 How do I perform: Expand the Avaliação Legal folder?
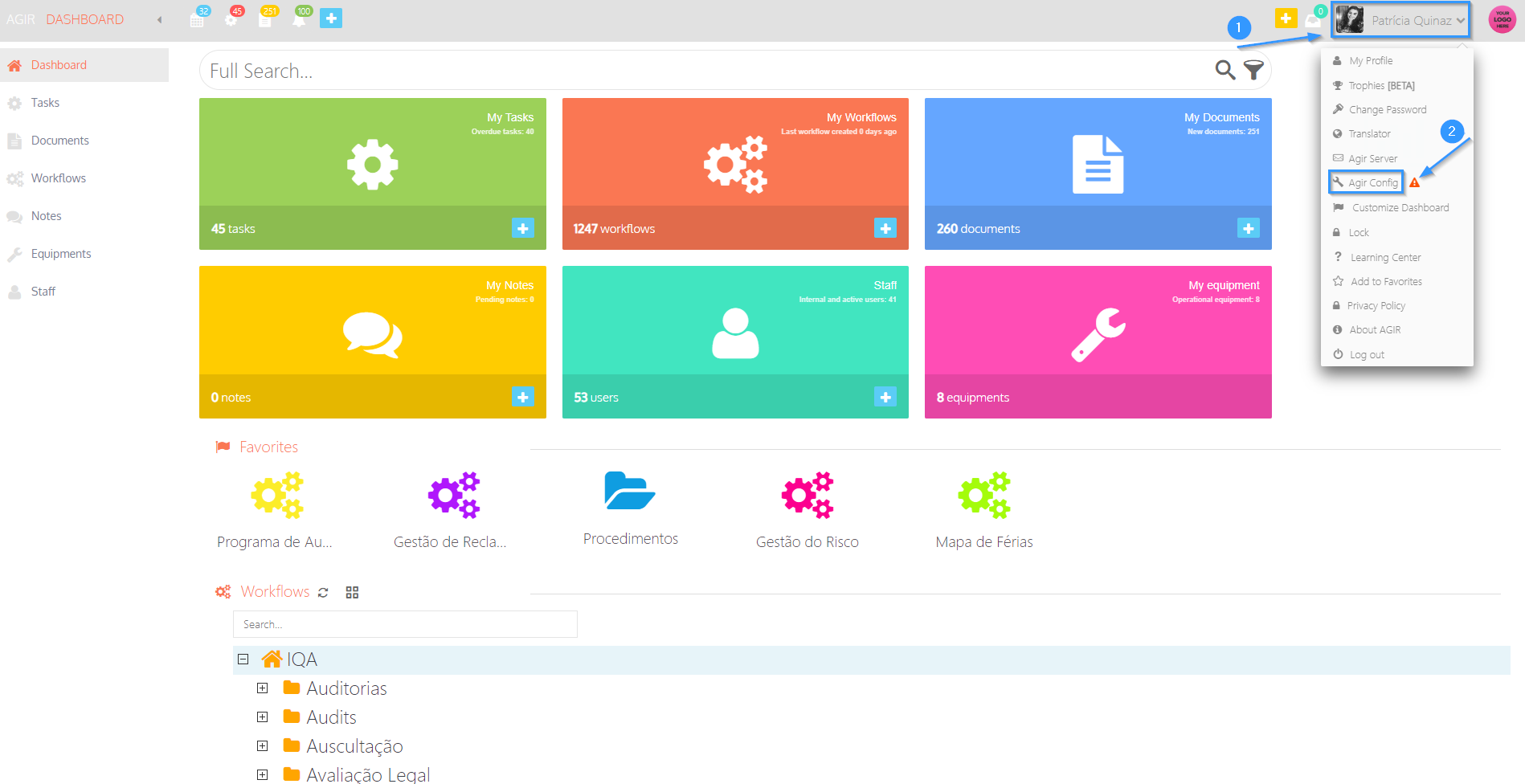pyautogui.click(x=262, y=774)
